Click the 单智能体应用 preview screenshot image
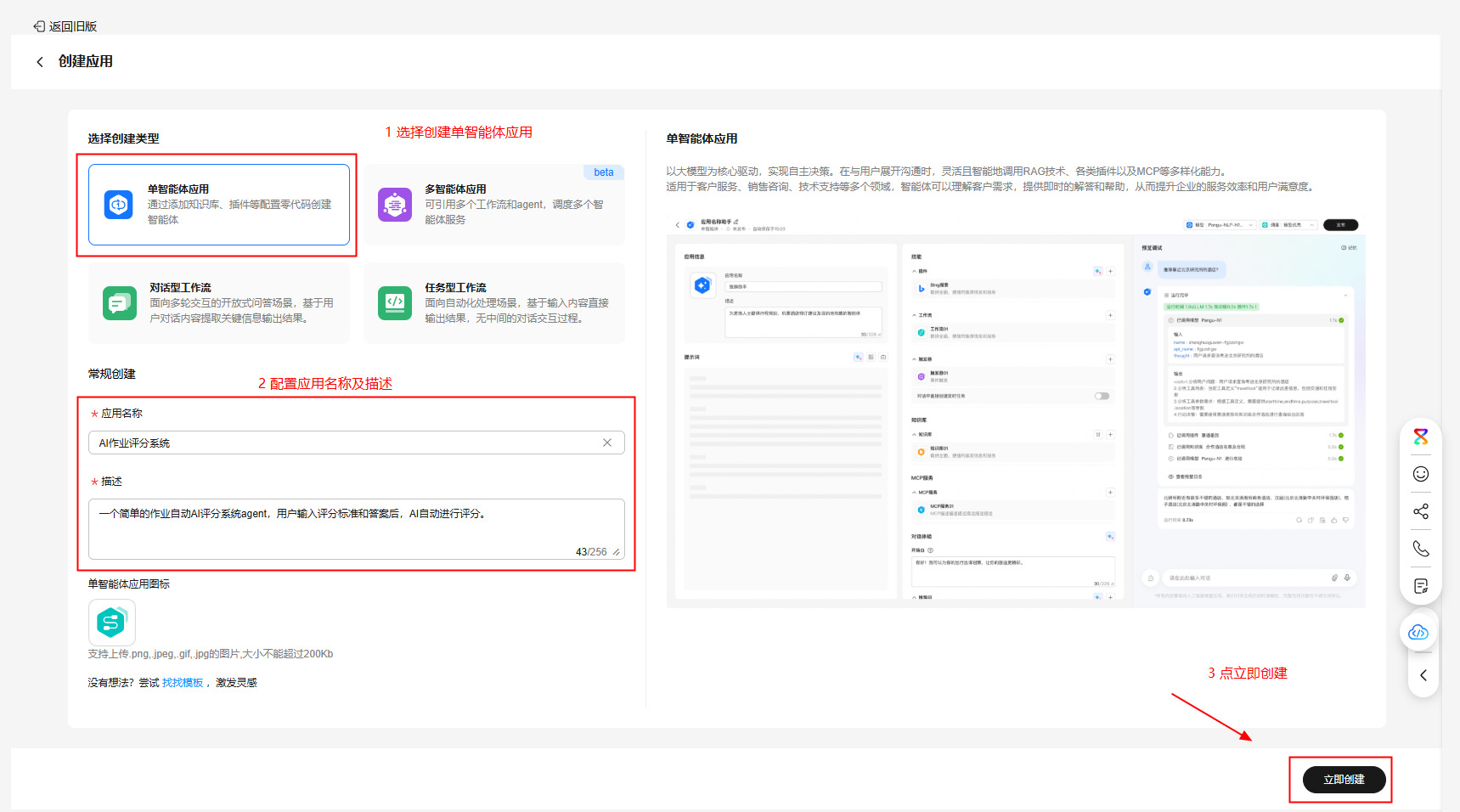1460x812 pixels. tap(1016, 411)
